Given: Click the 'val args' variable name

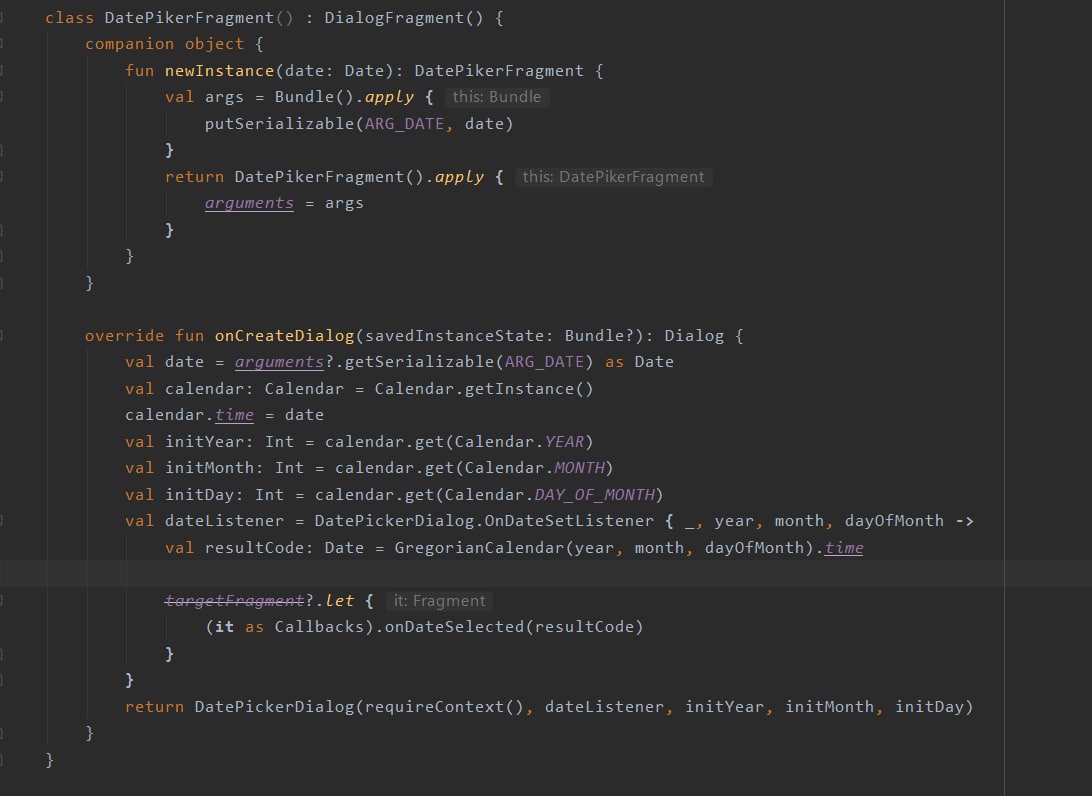Looking at the screenshot, I should click(224, 97).
